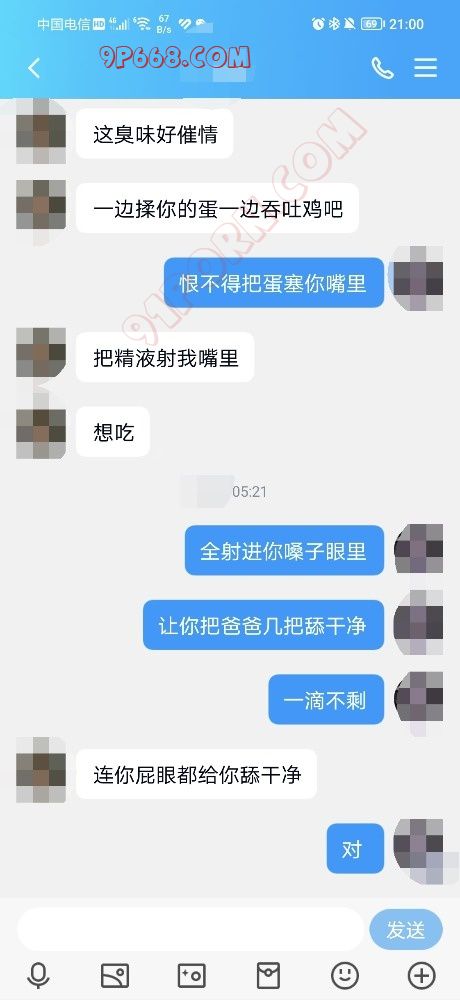The image size is (460, 1000).
Task: Select the 想吃 message bubble
Action: 113,432
